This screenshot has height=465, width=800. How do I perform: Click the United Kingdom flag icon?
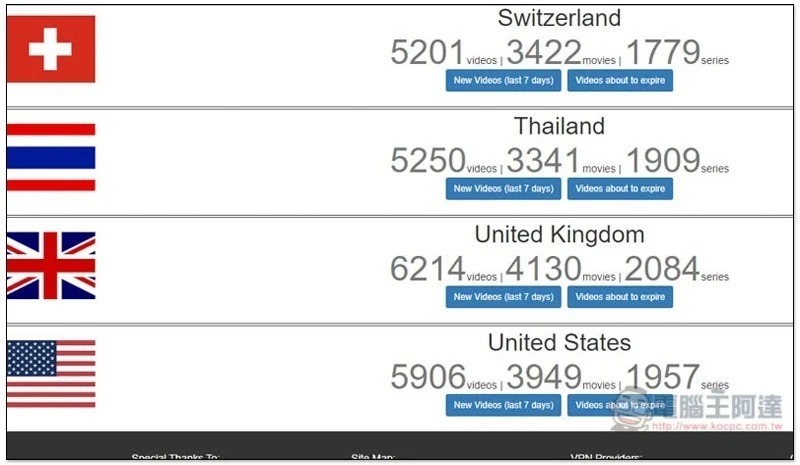pyautogui.click(x=51, y=265)
